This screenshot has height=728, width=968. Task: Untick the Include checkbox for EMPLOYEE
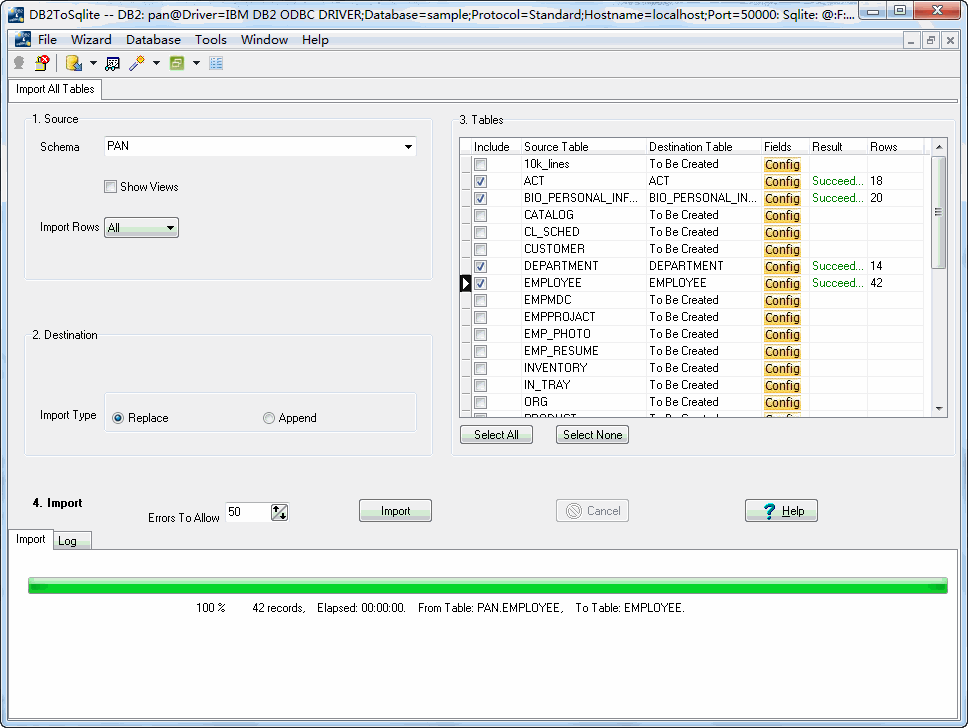pyautogui.click(x=480, y=283)
